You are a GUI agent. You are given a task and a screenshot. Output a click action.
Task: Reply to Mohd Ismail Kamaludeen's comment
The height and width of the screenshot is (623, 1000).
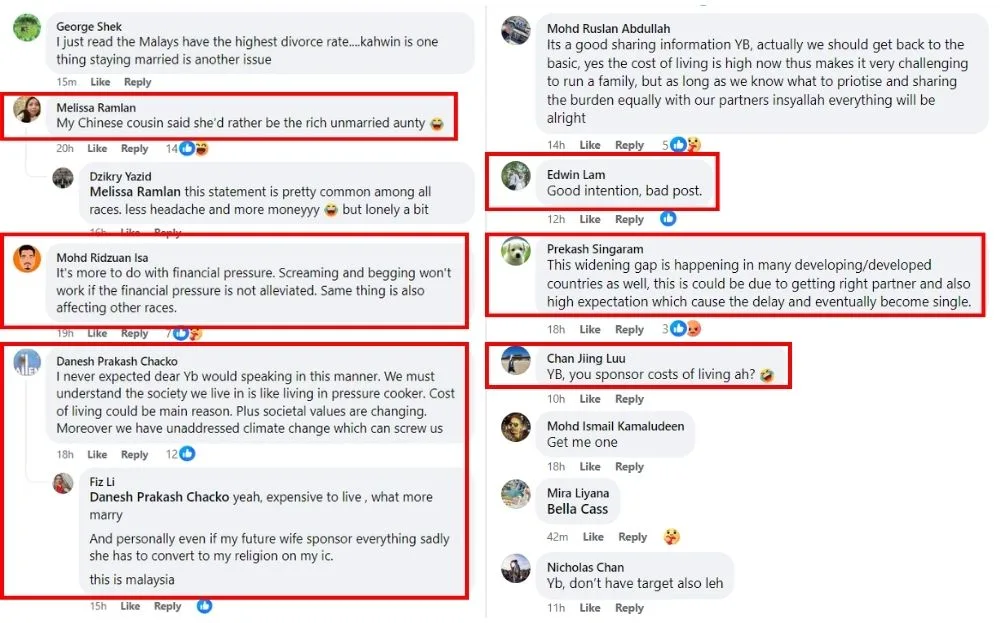point(629,467)
